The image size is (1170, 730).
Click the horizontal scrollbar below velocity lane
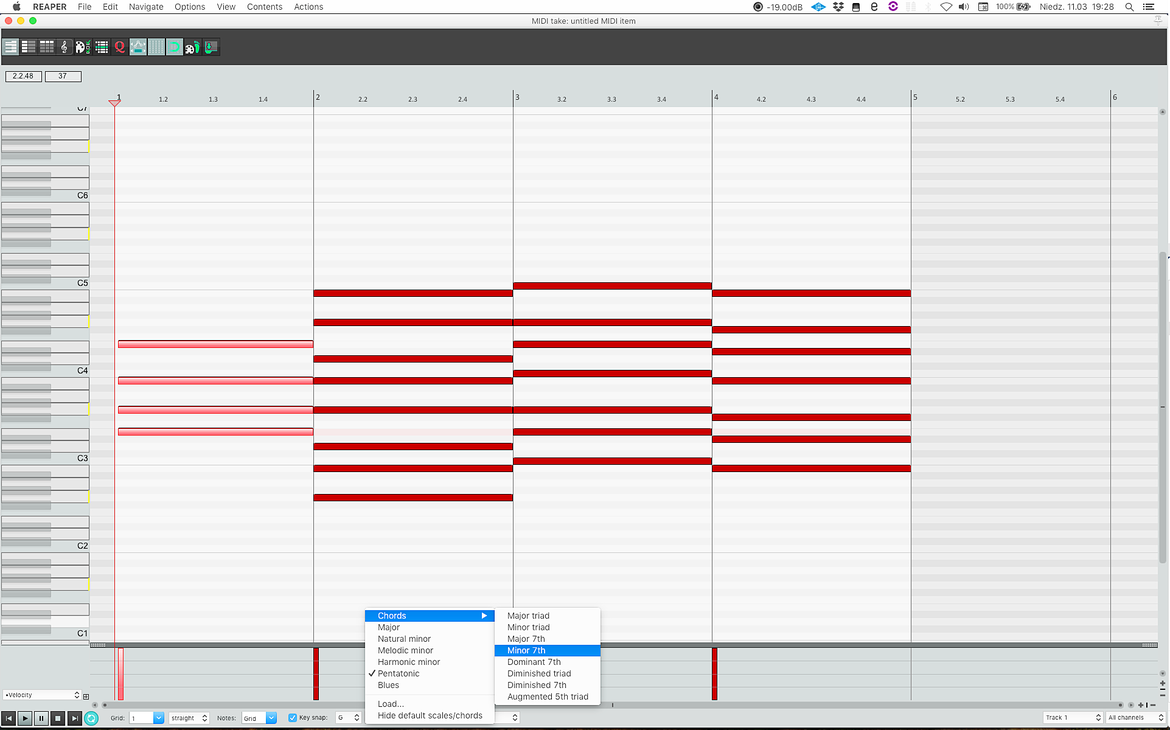pyautogui.click(x=612, y=705)
